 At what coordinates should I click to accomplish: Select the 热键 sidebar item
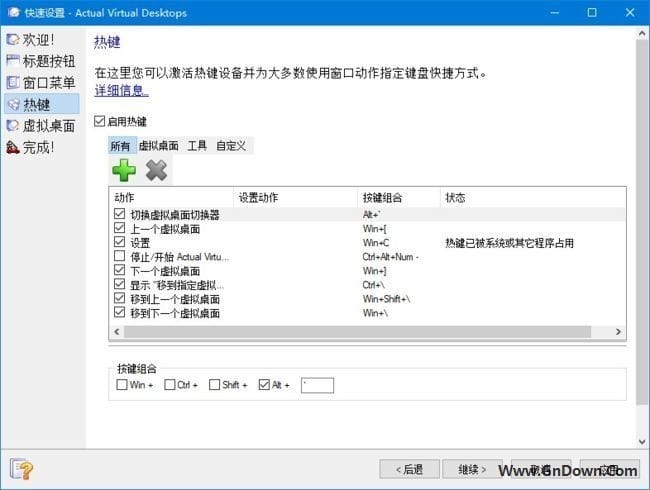pos(41,104)
